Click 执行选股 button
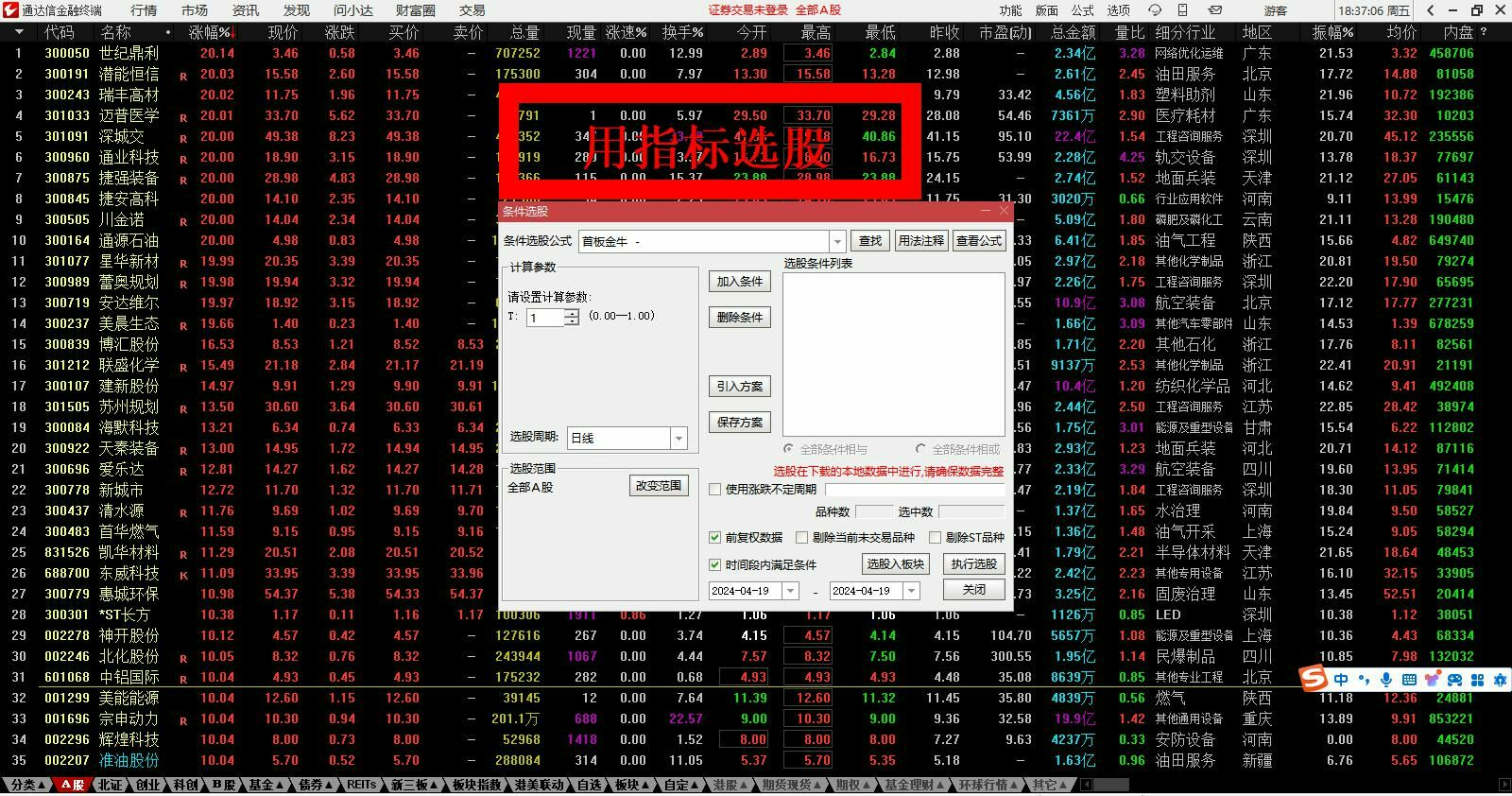This screenshot has height=796, width=1512. [974, 564]
